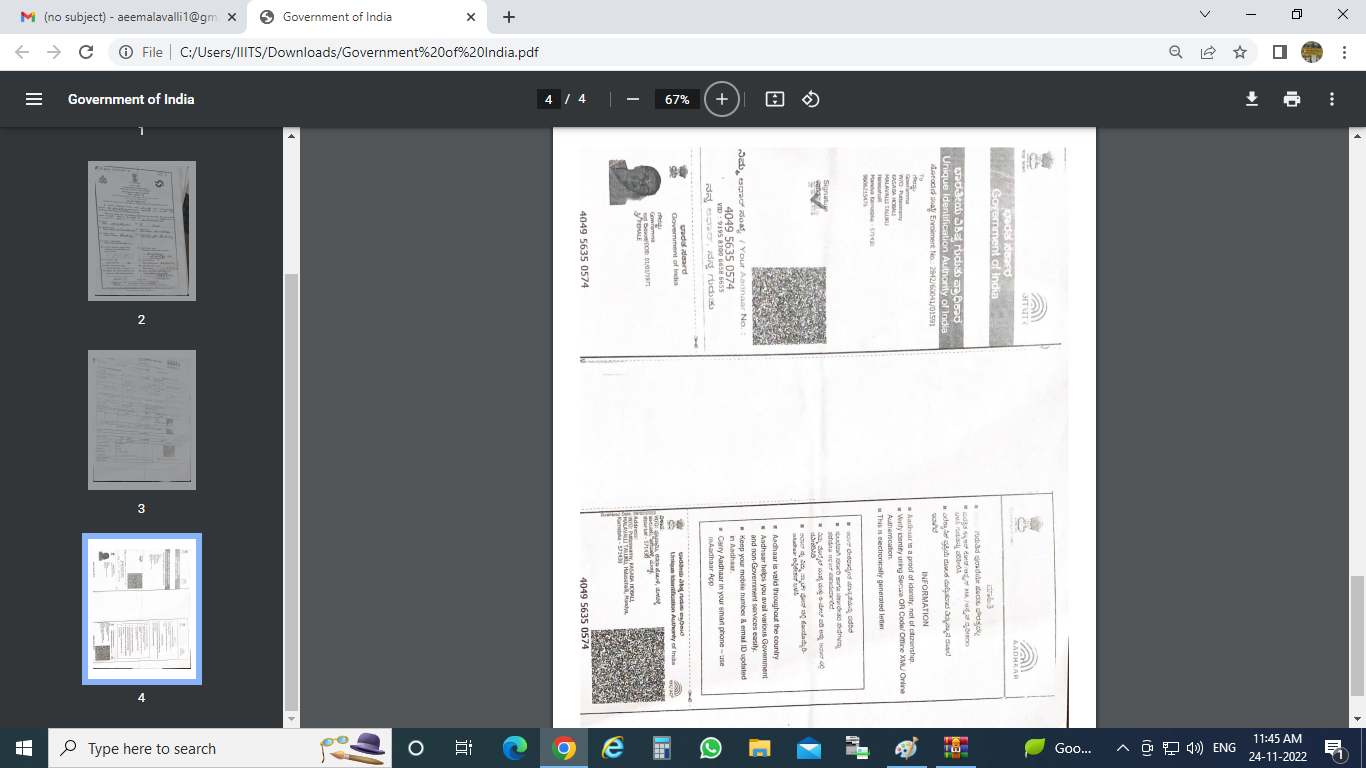
Task: Open Paint from the taskbar
Action: coord(906,748)
